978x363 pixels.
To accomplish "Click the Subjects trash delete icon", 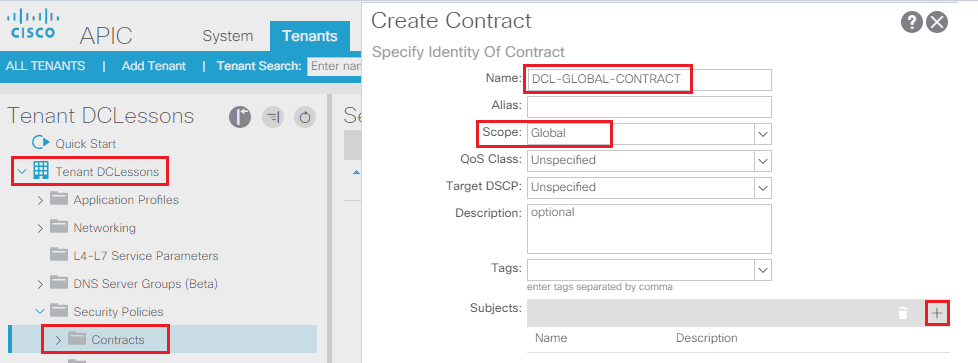I will click(903, 313).
